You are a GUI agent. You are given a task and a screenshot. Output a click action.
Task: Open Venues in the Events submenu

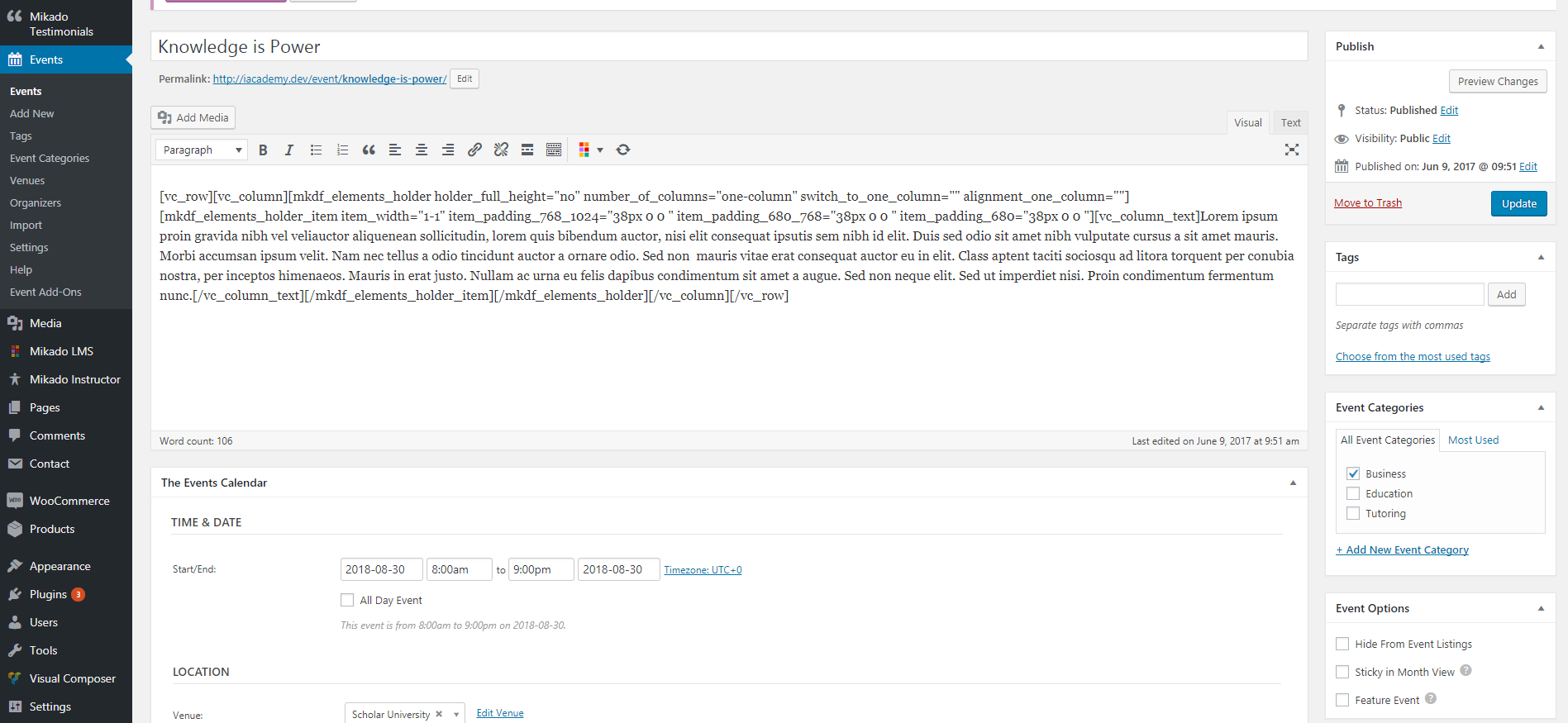click(27, 180)
